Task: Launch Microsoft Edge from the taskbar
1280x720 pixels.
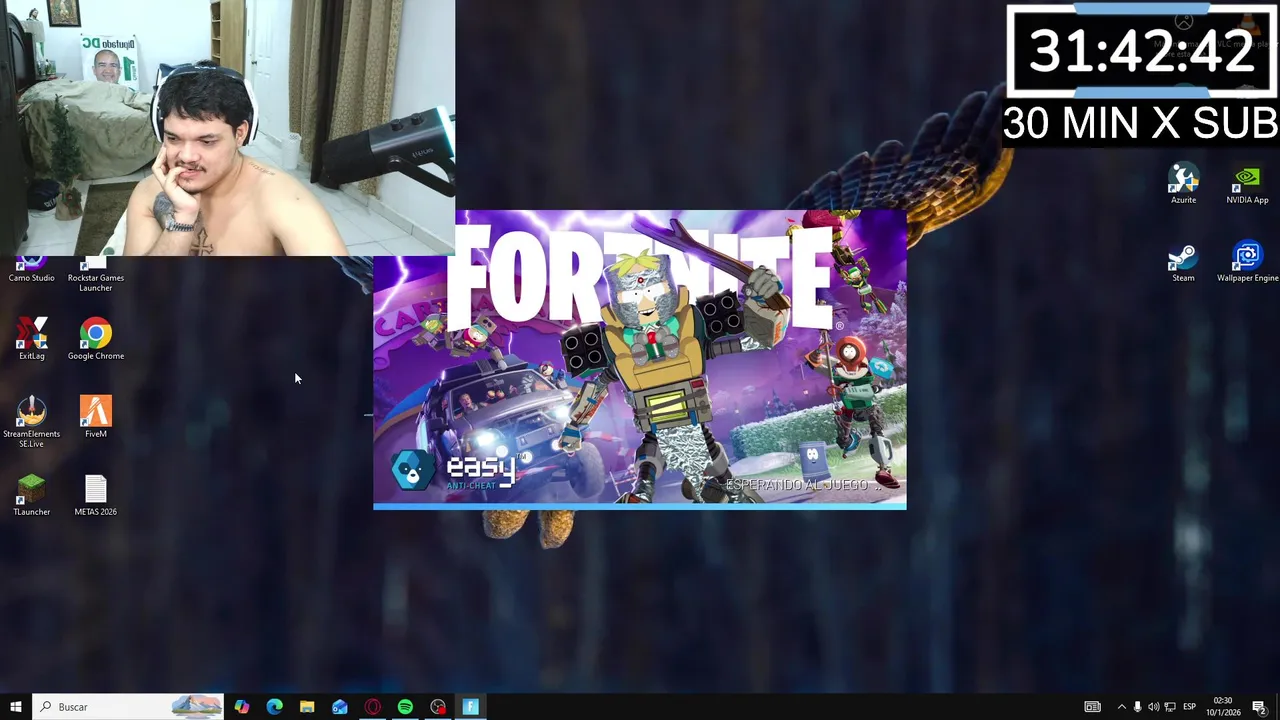Action: [274, 707]
